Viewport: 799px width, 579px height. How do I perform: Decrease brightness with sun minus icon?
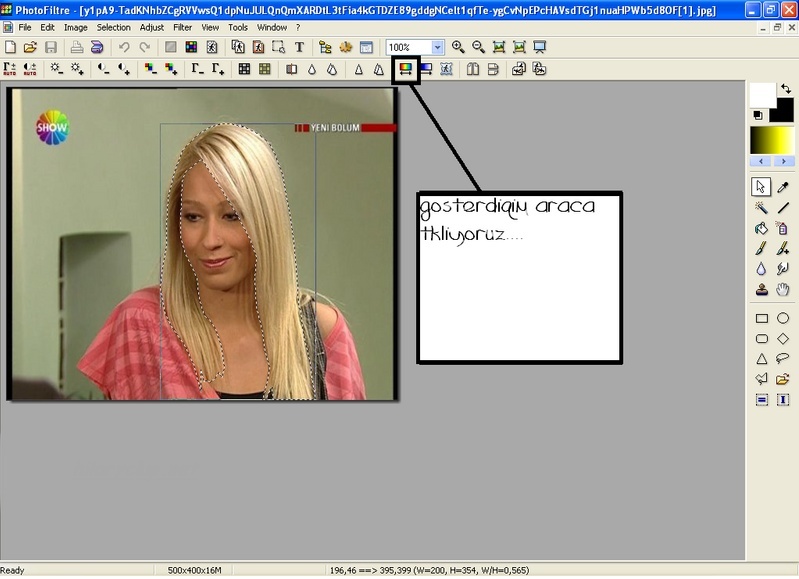pos(57,69)
